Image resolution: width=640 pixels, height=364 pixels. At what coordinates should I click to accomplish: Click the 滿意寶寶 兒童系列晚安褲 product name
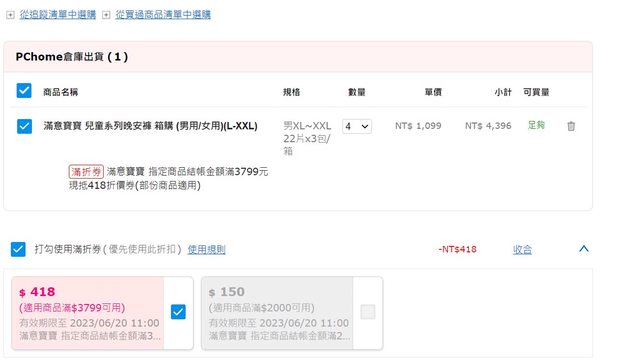[x=151, y=126]
